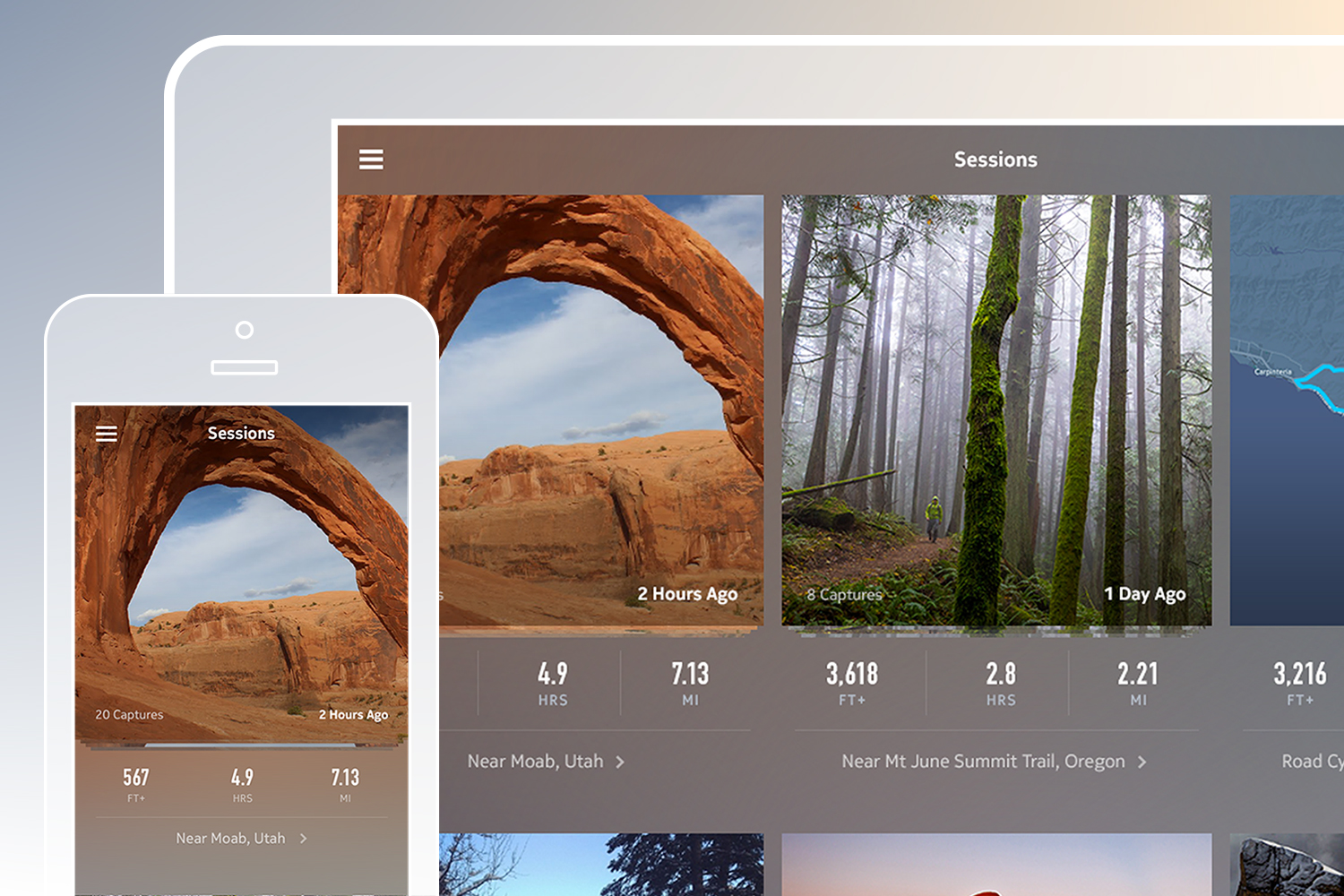Image resolution: width=1344 pixels, height=896 pixels.
Task: Tap the phone earpiece speaker slot
Action: (x=244, y=367)
